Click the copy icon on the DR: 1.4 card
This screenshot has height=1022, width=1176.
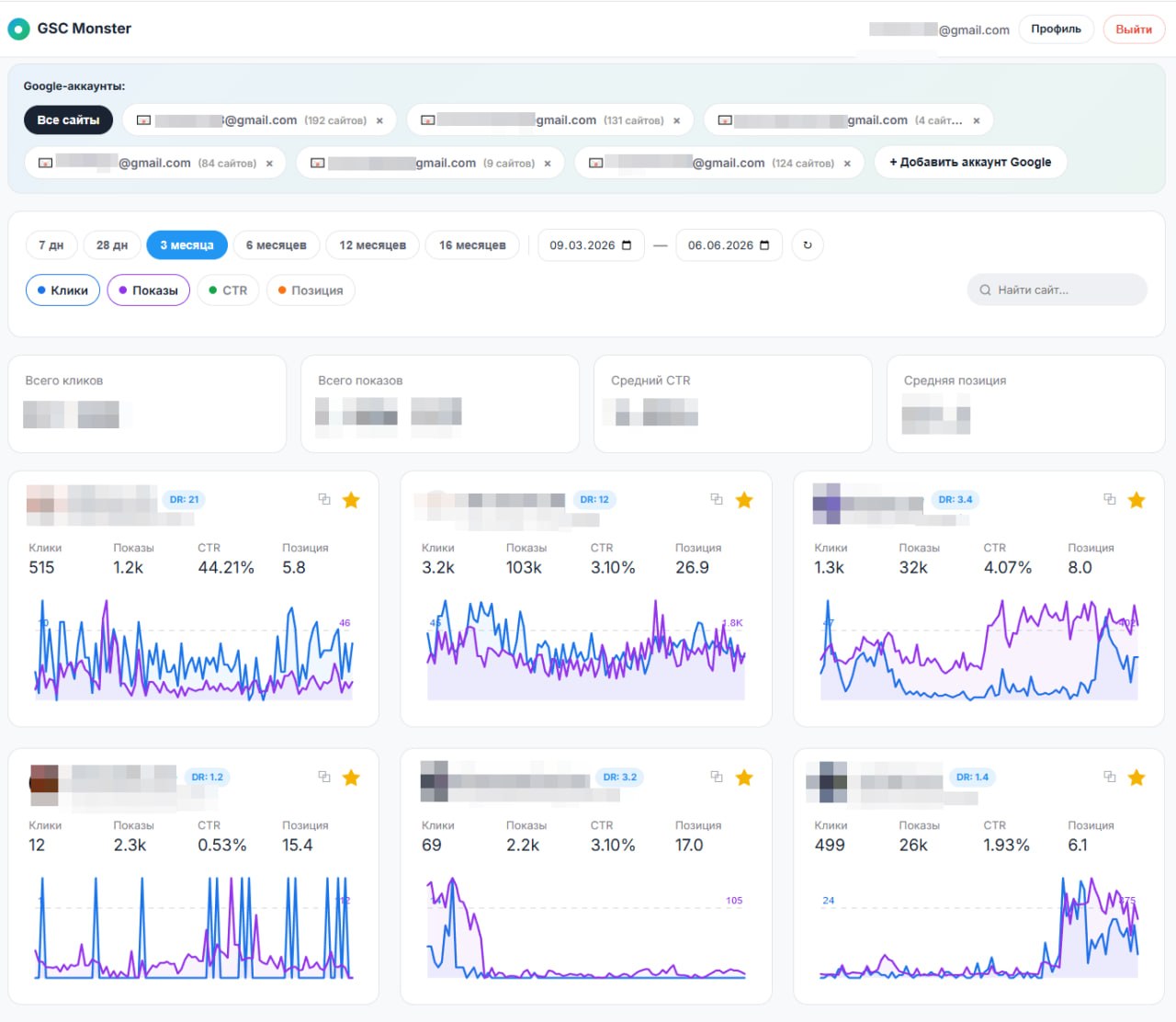coord(1110,777)
